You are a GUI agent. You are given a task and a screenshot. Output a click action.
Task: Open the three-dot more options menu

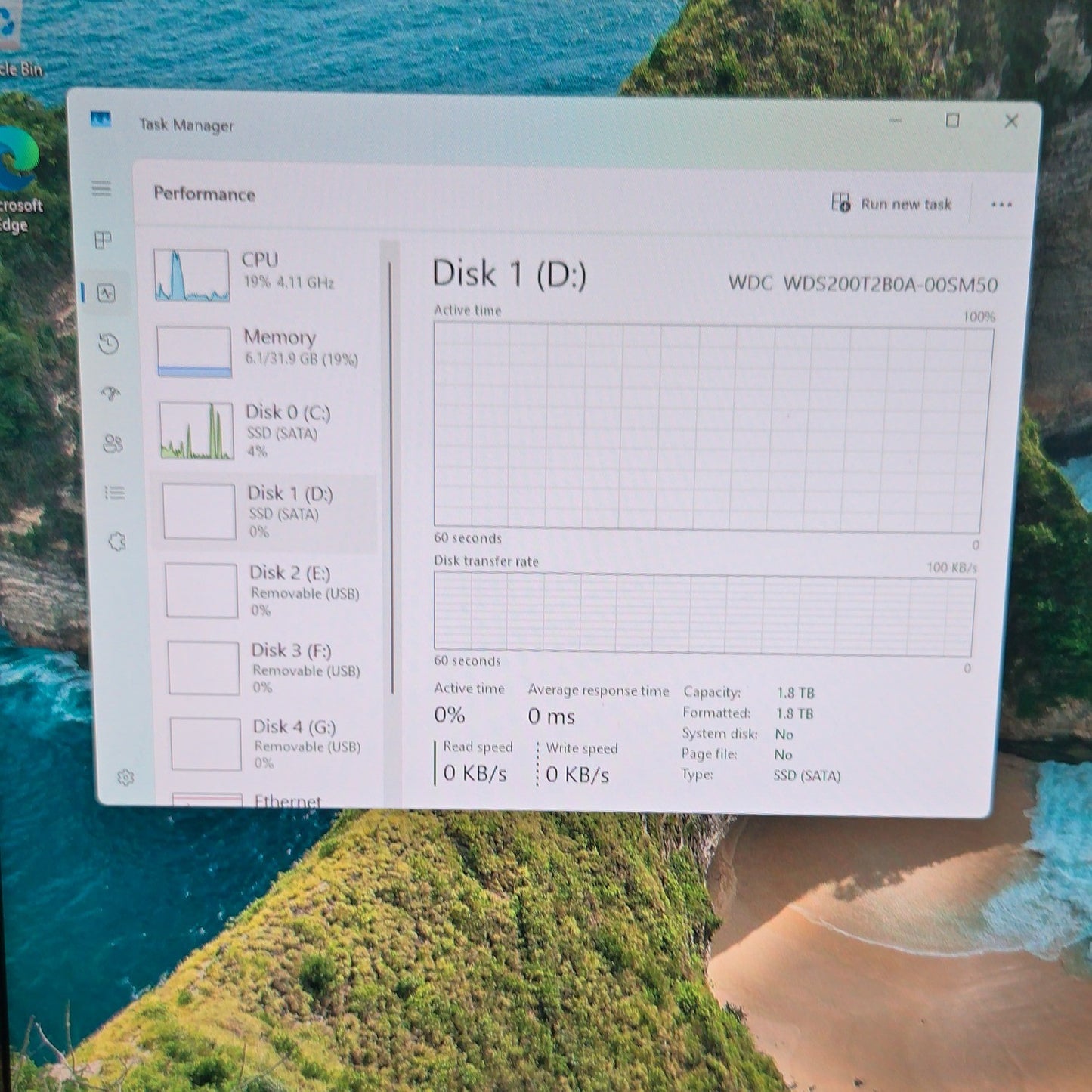click(x=1001, y=205)
